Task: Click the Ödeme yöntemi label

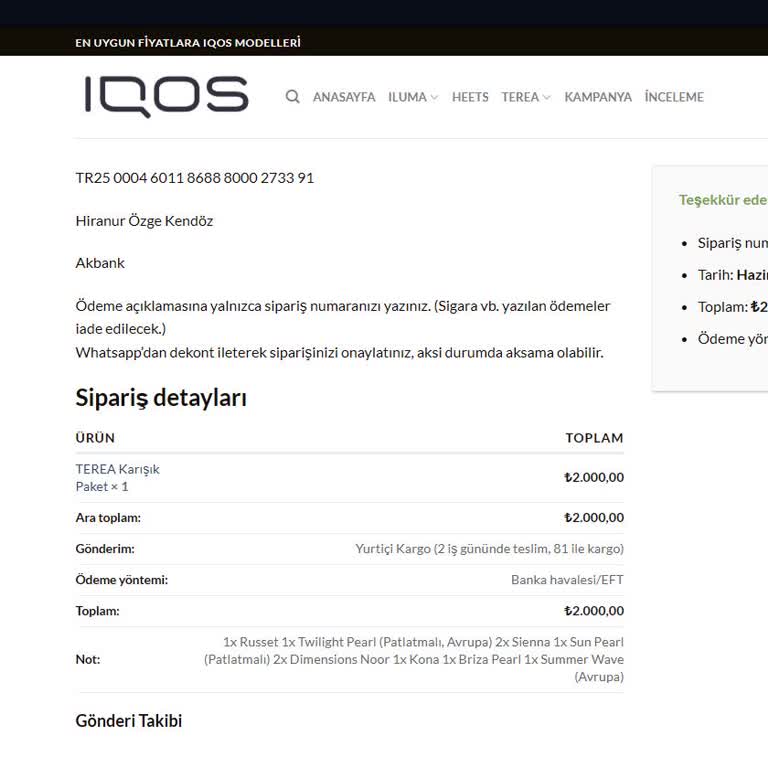Action: [x=121, y=580]
